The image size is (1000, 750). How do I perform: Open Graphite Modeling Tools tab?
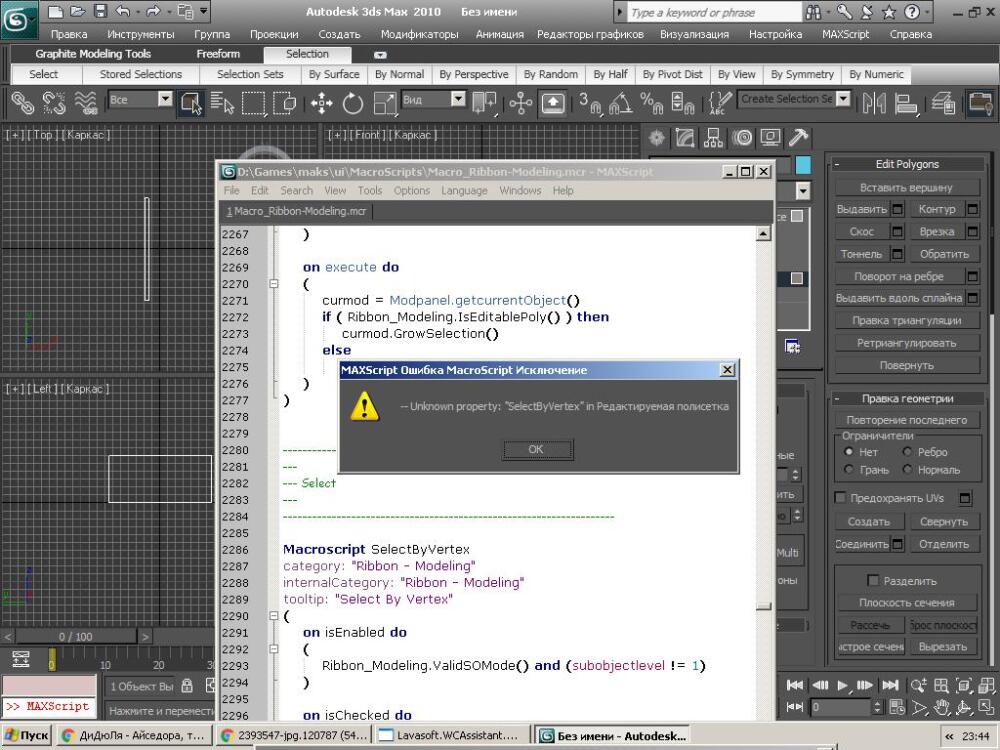(93, 54)
